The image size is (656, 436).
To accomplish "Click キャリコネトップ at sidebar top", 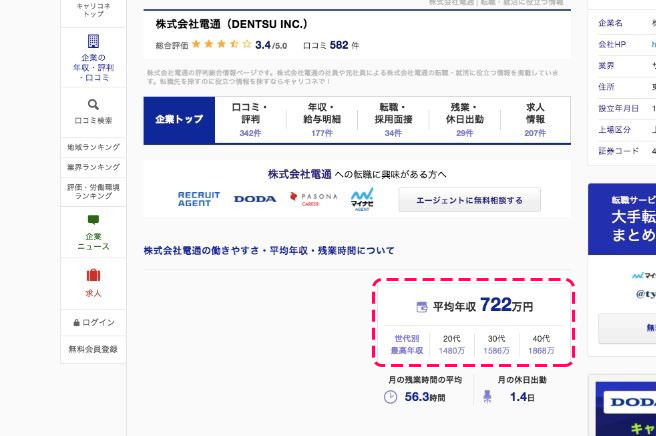I will 93,10.
